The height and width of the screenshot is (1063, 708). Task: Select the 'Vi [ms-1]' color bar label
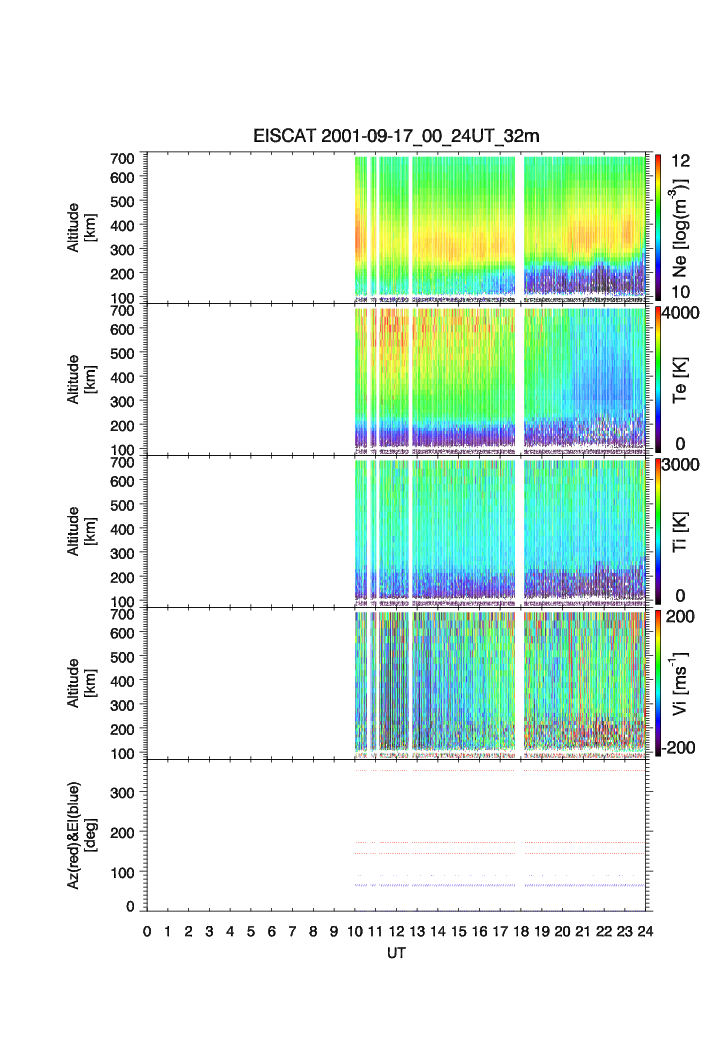[x=682, y=682]
